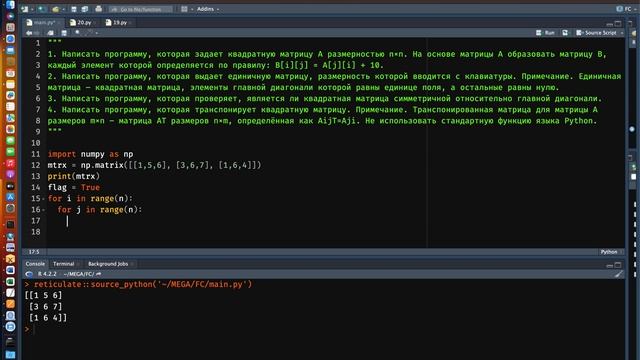Click the print(mtrx) line of code

[x=73, y=176]
